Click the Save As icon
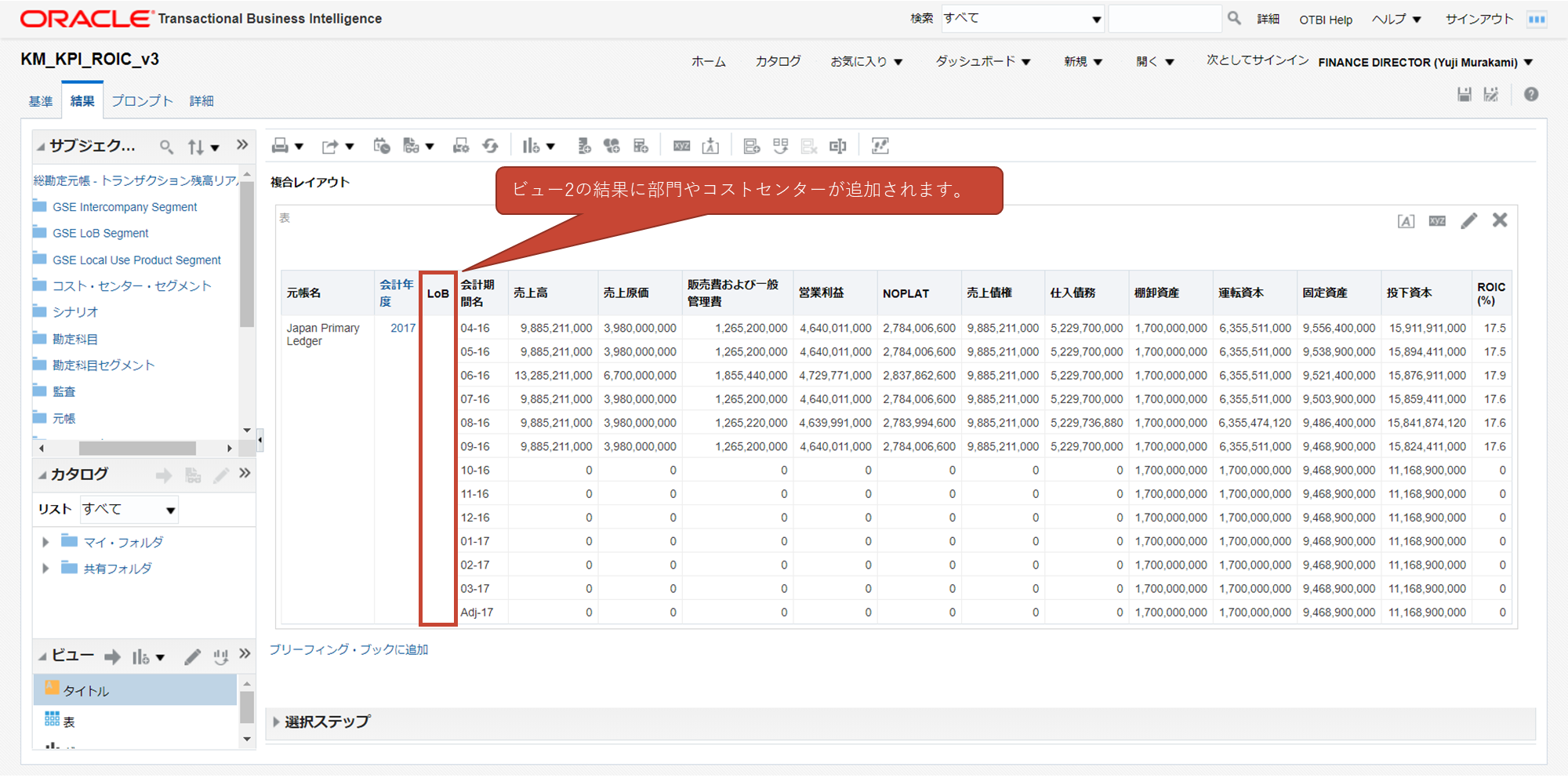The image size is (1568, 778). click(1491, 95)
